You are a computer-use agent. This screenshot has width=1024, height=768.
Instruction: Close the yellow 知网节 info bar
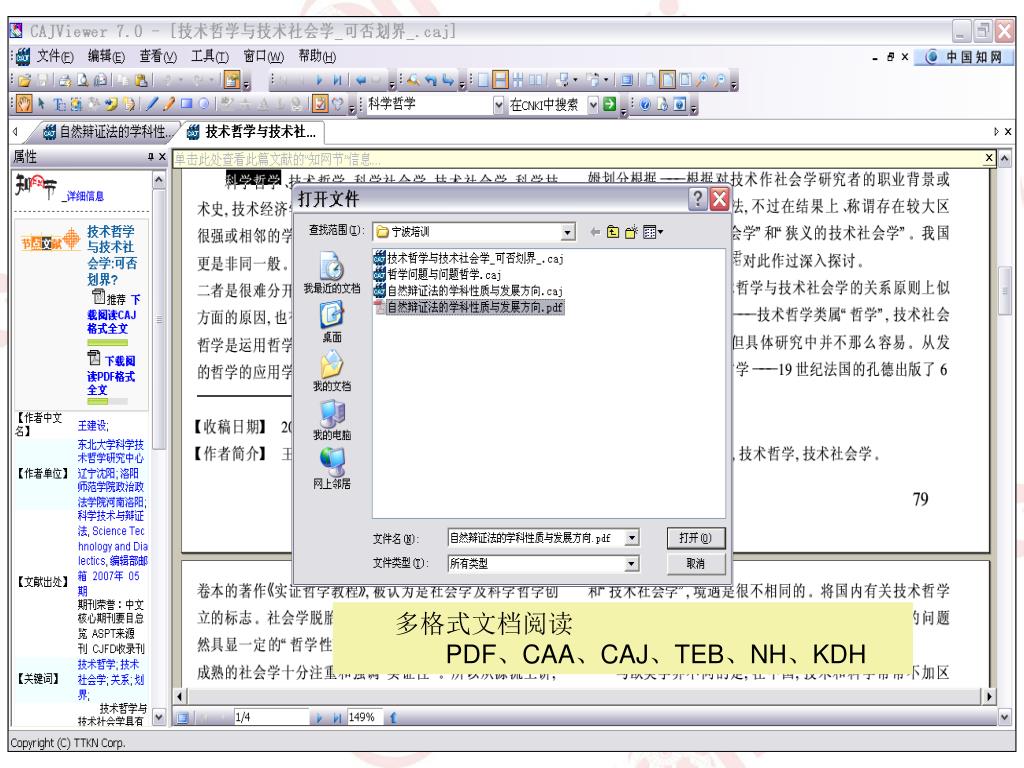click(989, 157)
